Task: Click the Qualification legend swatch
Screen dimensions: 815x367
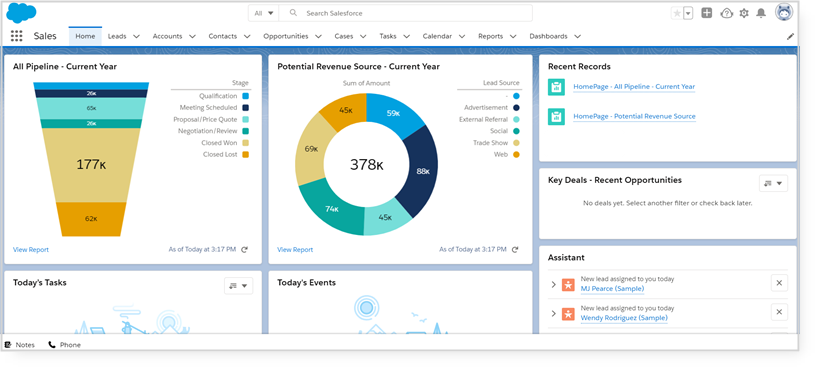Action: click(245, 96)
